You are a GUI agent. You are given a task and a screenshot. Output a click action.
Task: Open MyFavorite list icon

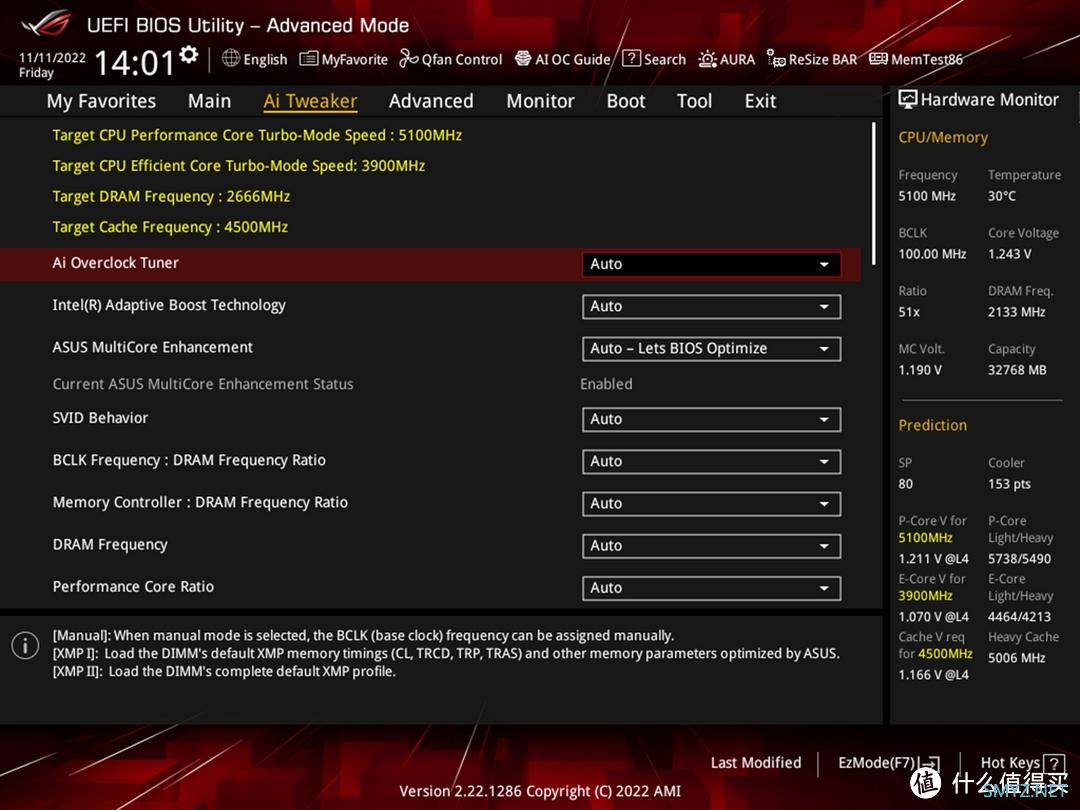pos(309,59)
